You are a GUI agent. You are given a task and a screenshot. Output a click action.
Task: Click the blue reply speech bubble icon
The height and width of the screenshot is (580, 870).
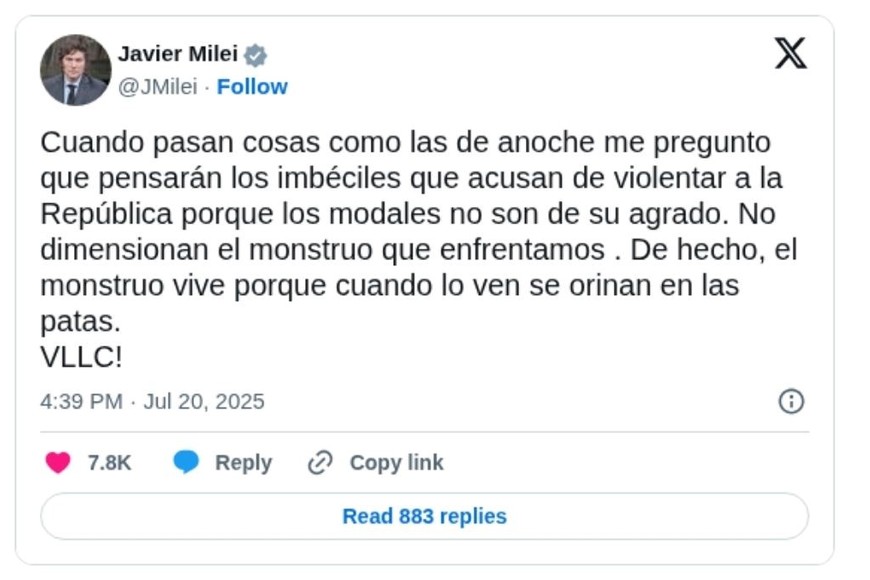(x=186, y=462)
